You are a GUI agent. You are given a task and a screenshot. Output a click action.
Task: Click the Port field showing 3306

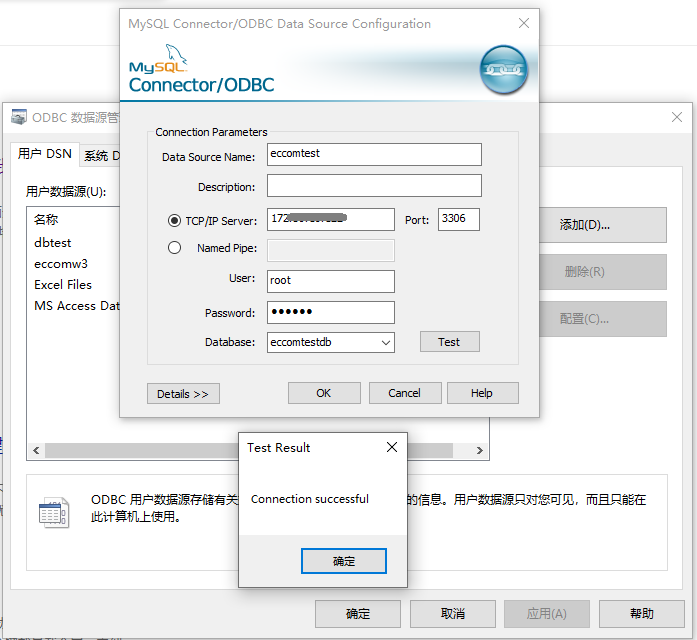point(459,219)
